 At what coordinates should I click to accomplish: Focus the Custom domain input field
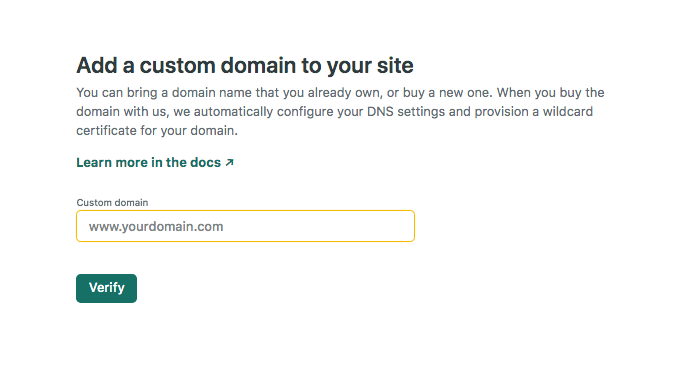pyautogui.click(x=246, y=226)
